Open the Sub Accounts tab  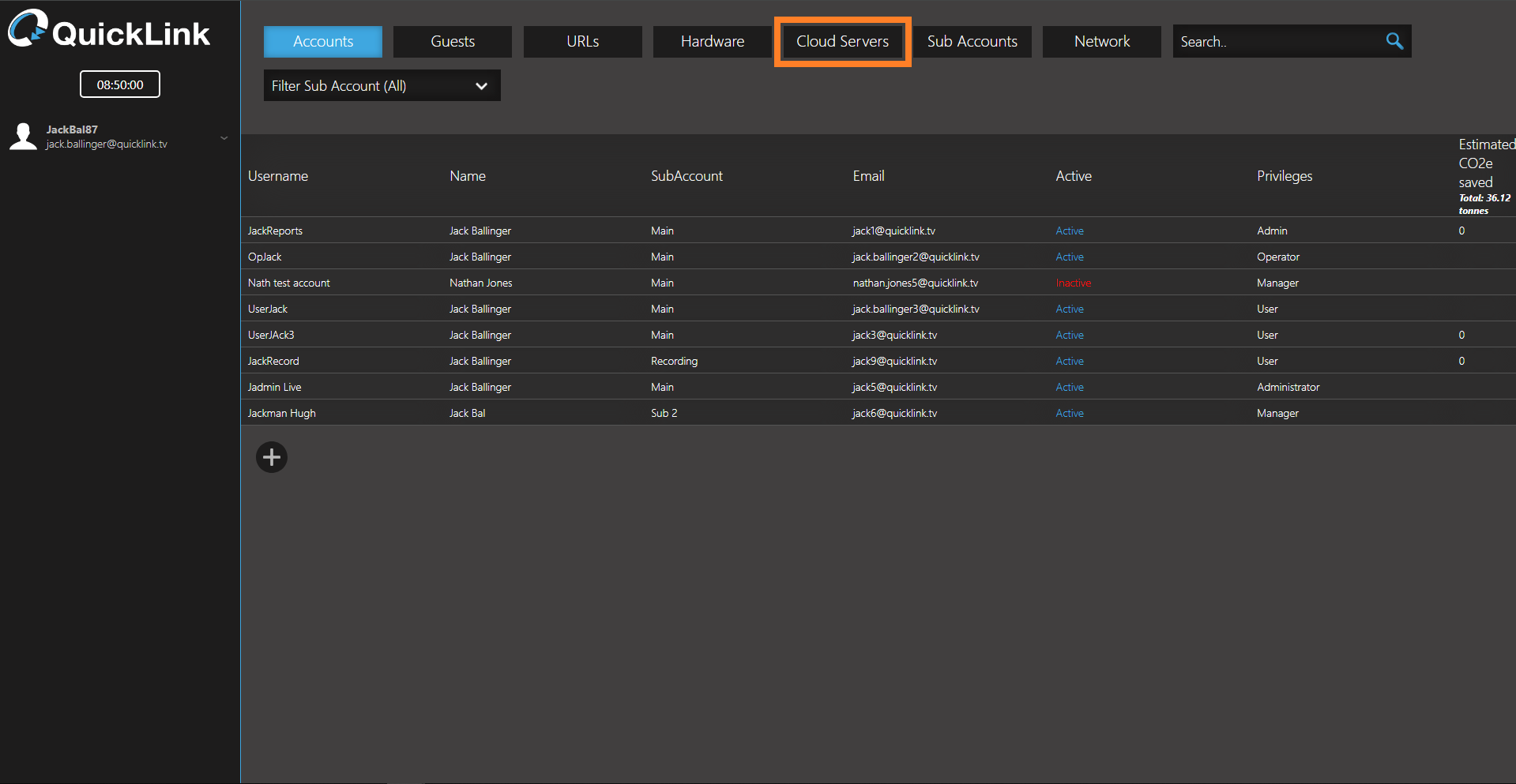972,42
